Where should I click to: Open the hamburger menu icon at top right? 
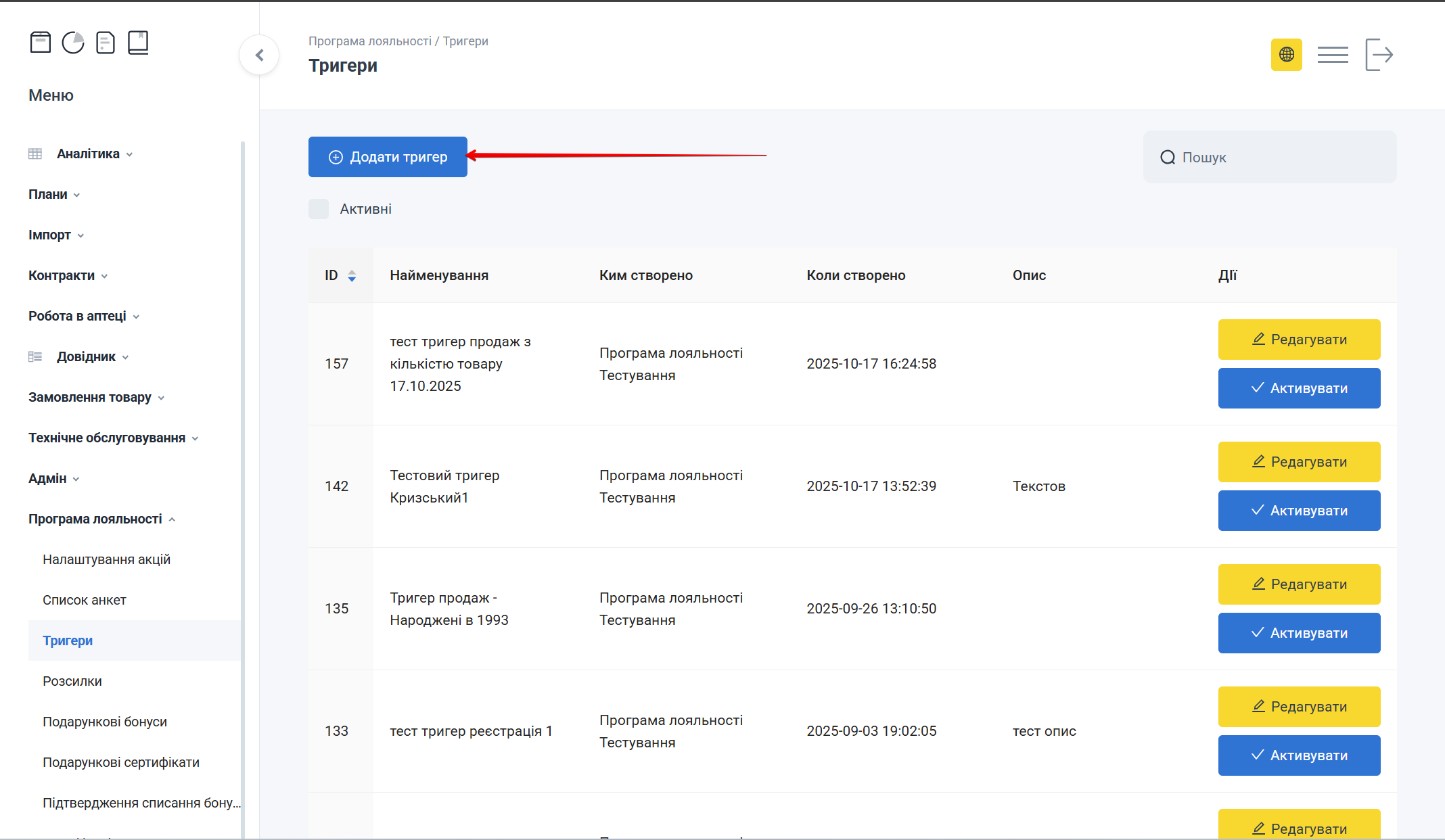(1333, 55)
